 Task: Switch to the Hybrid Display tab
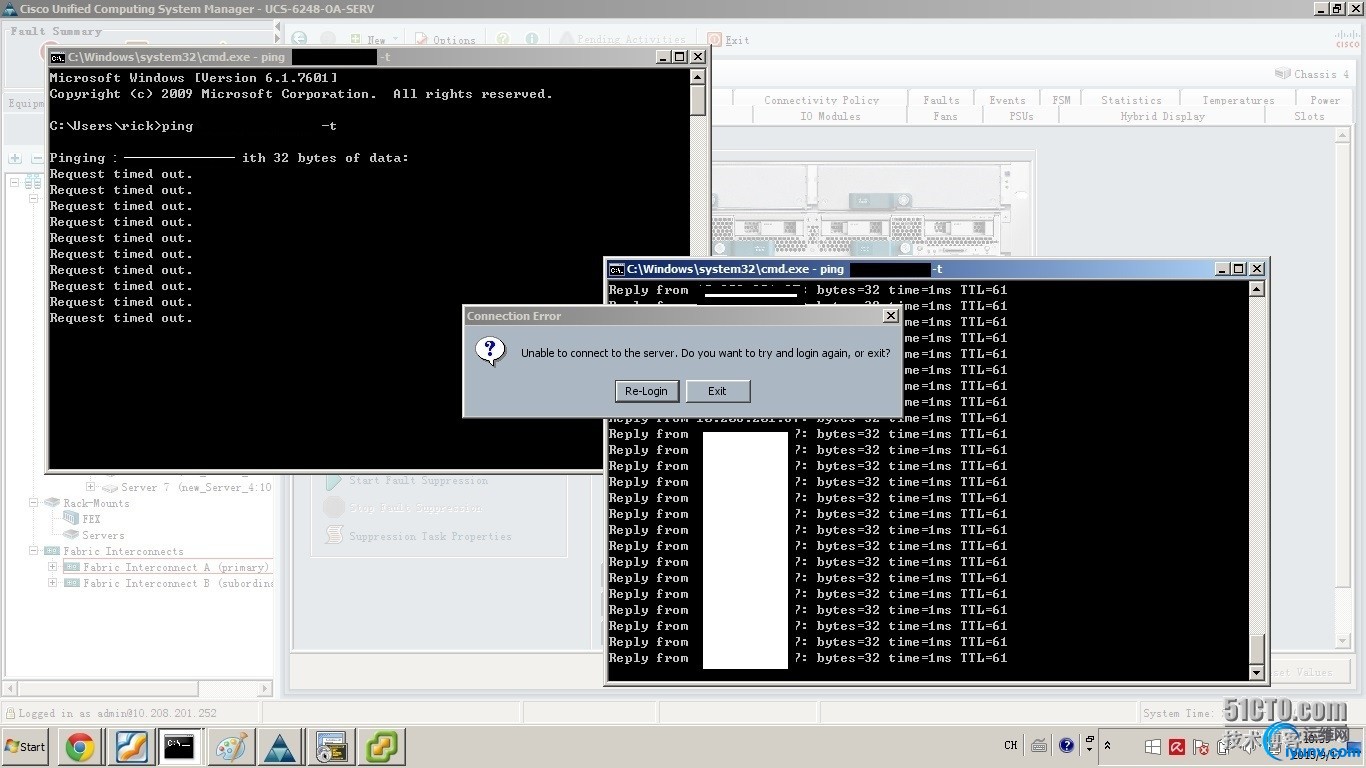tap(1162, 116)
